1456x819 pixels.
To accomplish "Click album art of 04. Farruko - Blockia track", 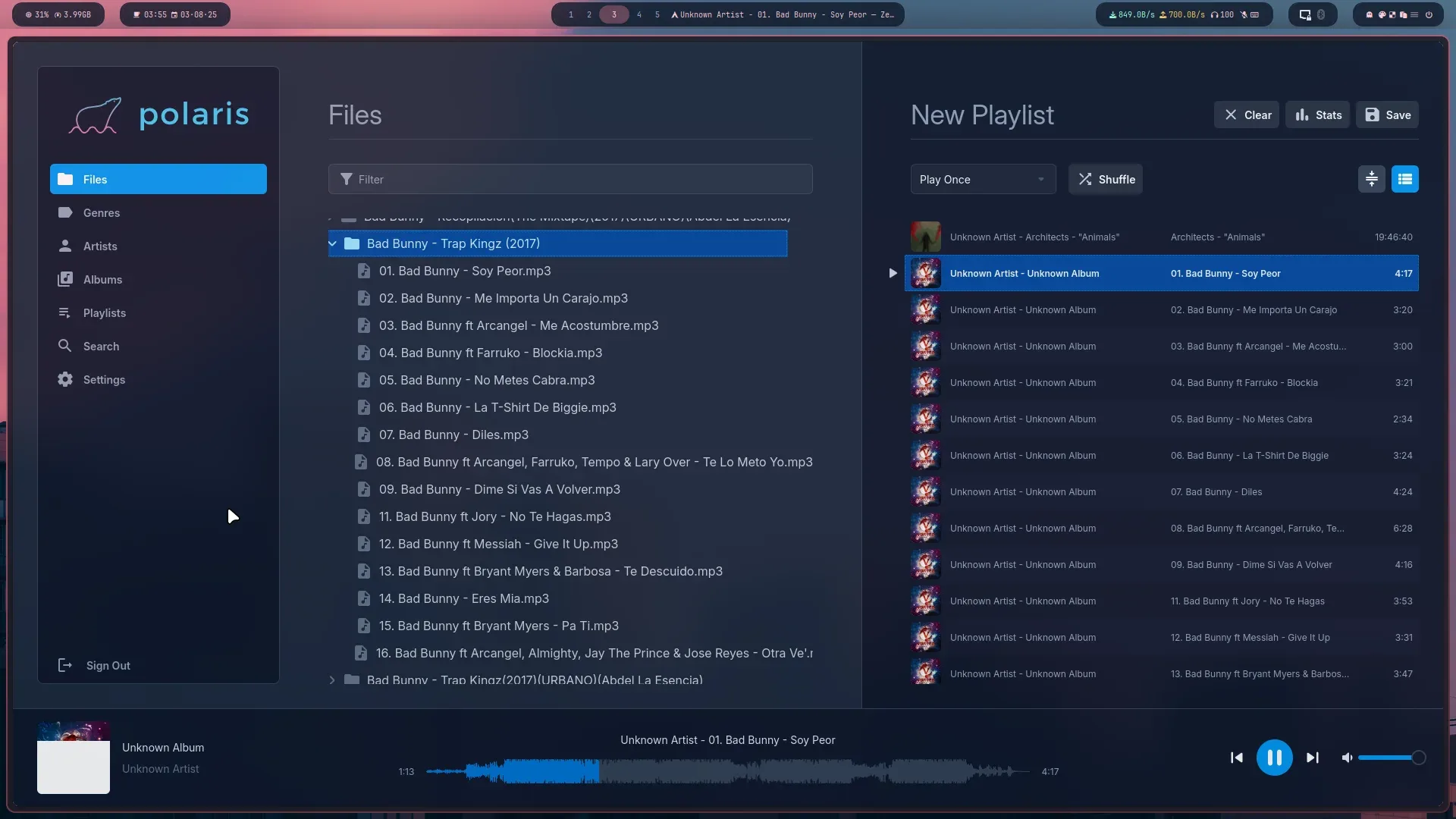I will pos(925,382).
